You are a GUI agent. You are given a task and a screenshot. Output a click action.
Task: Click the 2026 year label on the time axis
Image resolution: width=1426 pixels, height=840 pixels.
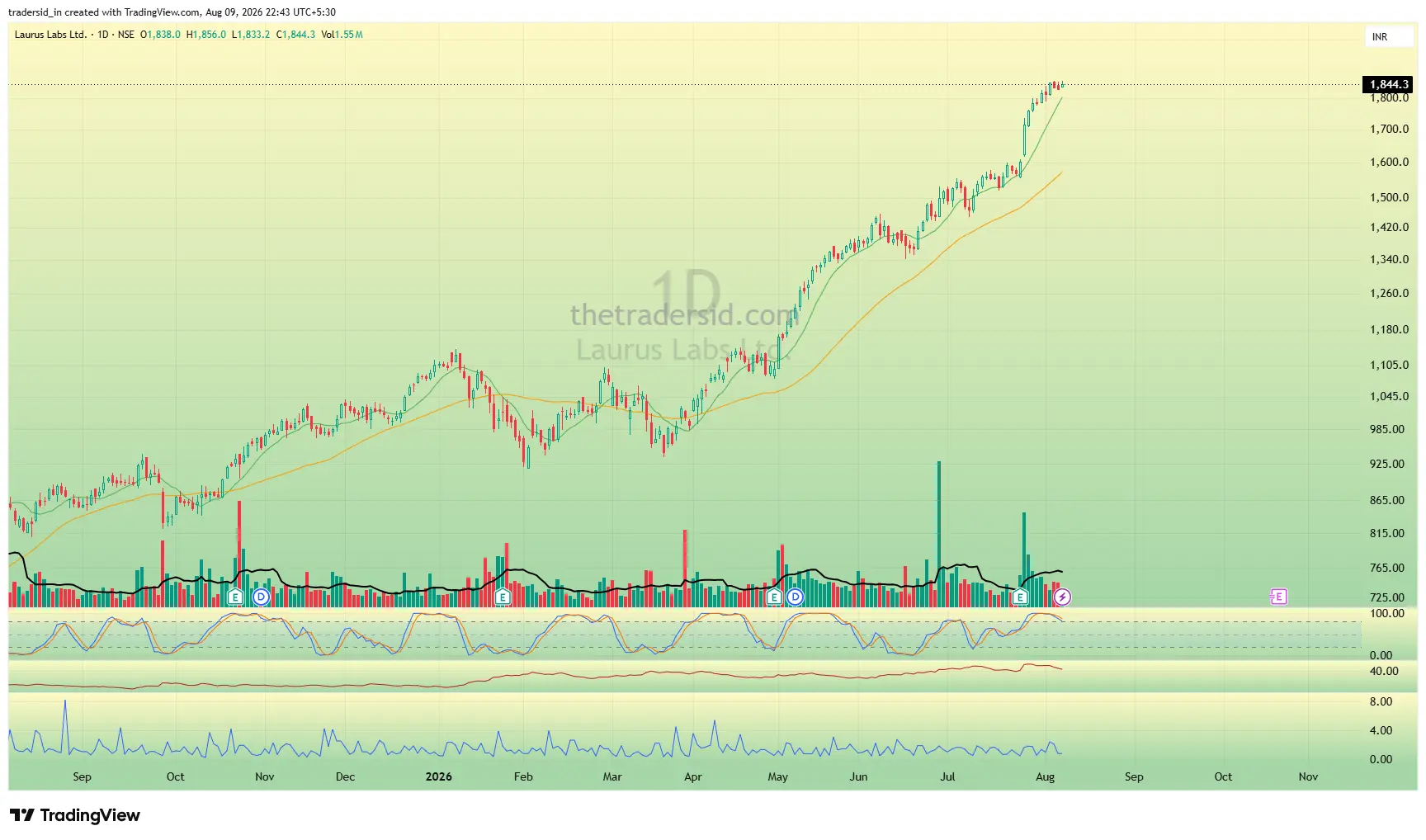pos(438,776)
